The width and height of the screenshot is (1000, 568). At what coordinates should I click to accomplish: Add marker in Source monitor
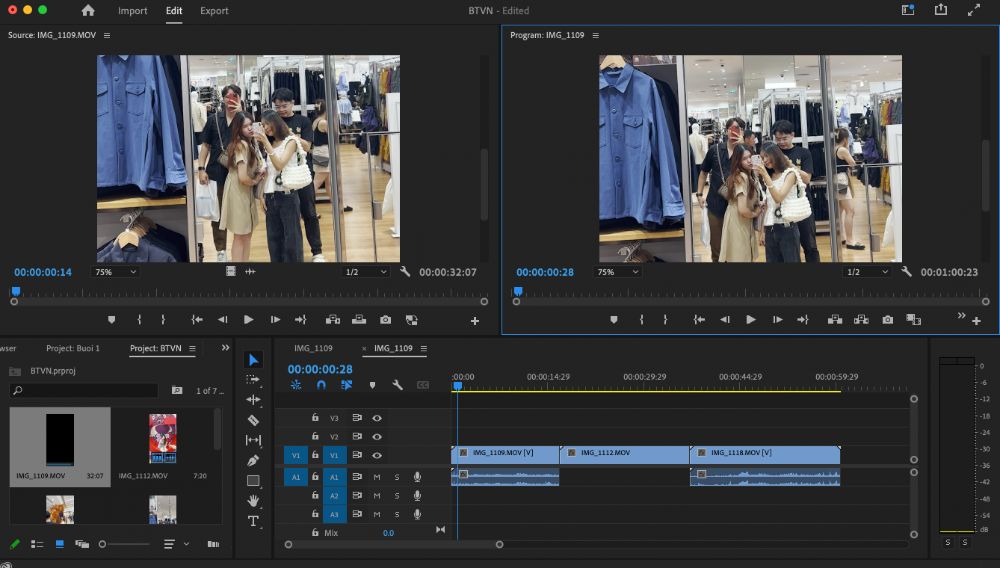coord(112,320)
